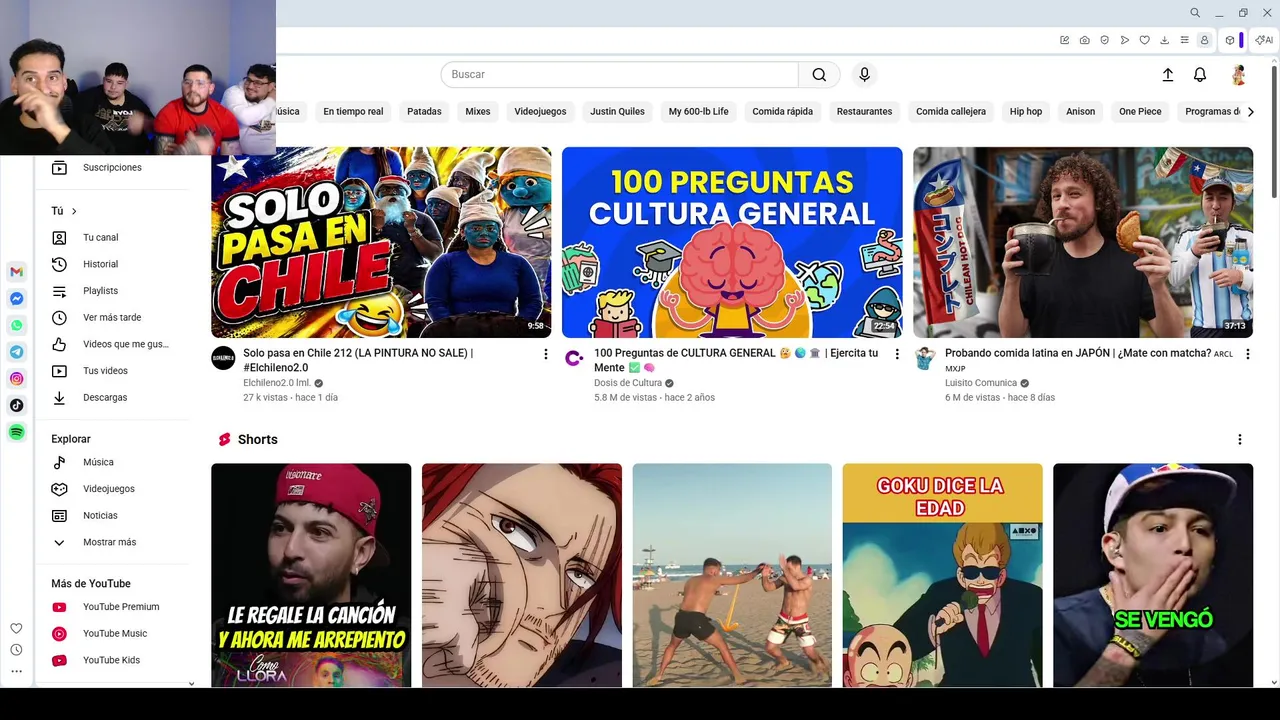
Task: Click the YouTube Buscar search field
Action: (620, 74)
